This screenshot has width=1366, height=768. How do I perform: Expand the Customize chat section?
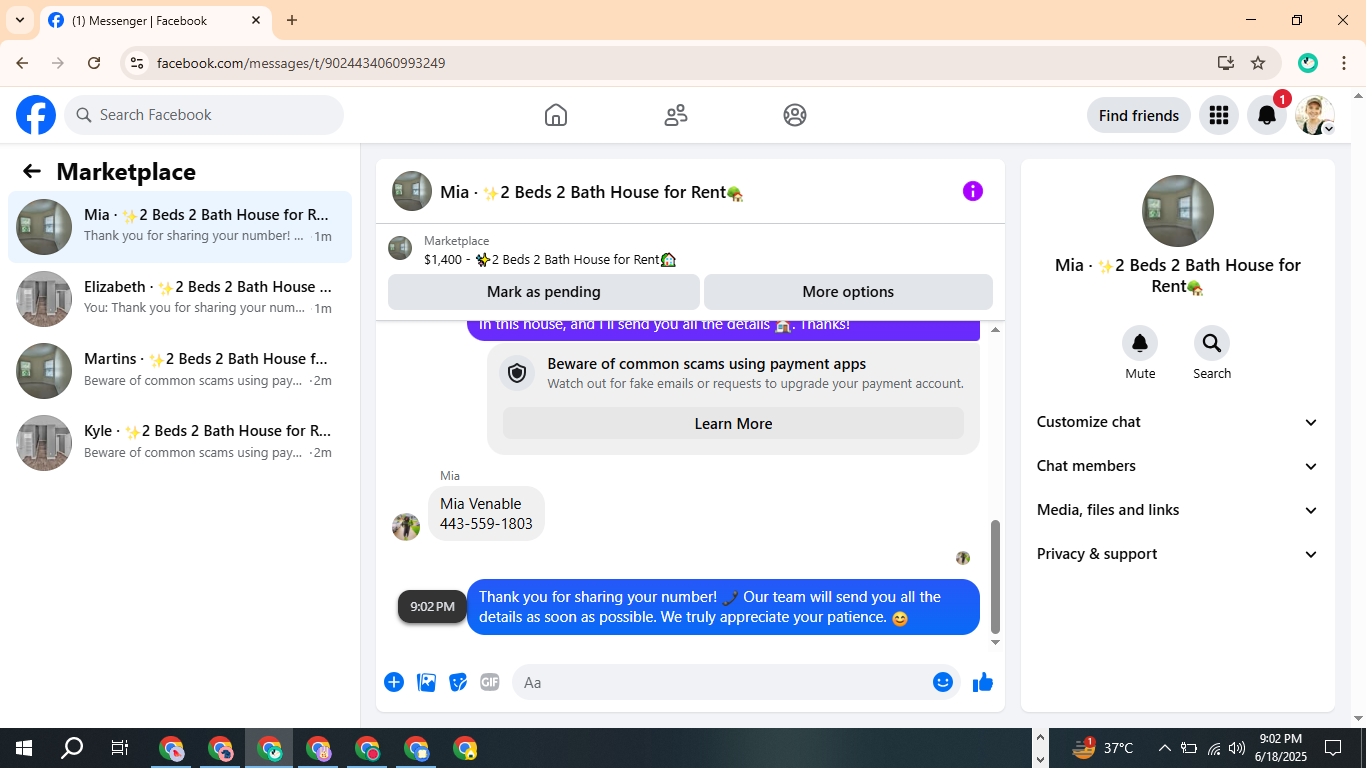click(1178, 422)
